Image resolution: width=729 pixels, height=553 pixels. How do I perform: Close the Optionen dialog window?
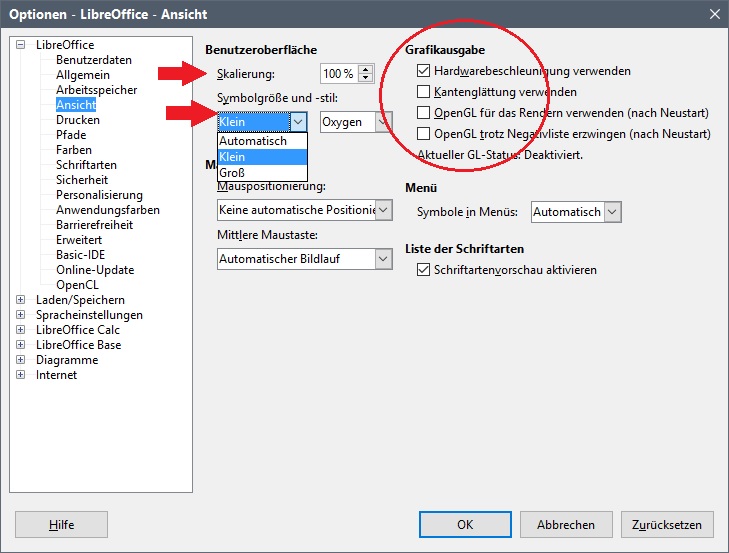point(715,14)
